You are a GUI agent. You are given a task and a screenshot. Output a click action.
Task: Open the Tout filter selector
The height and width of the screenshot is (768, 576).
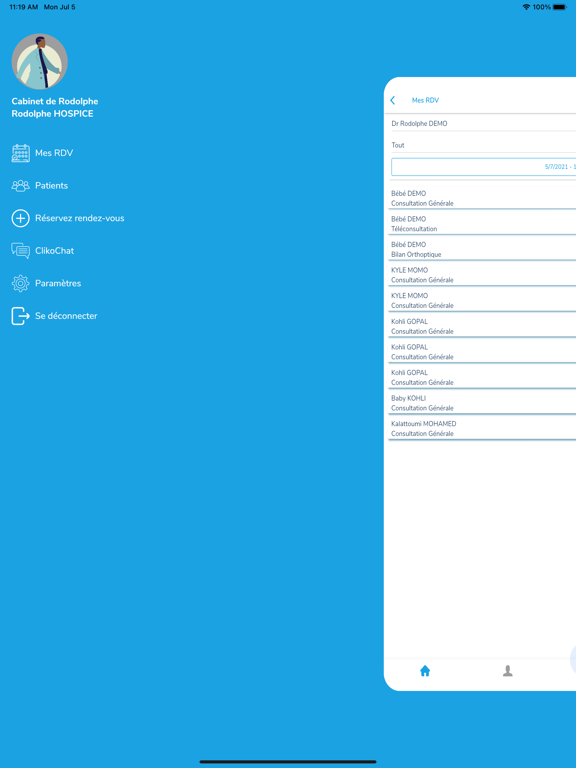(x=482, y=145)
